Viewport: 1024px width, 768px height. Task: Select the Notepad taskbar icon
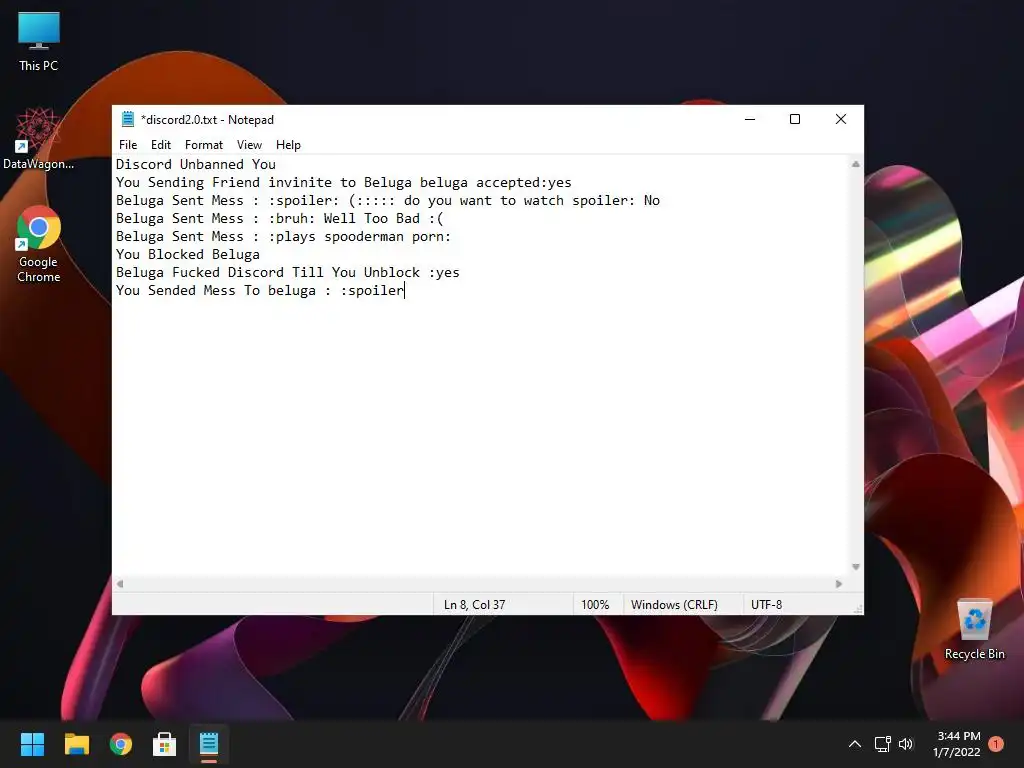tap(208, 744)
